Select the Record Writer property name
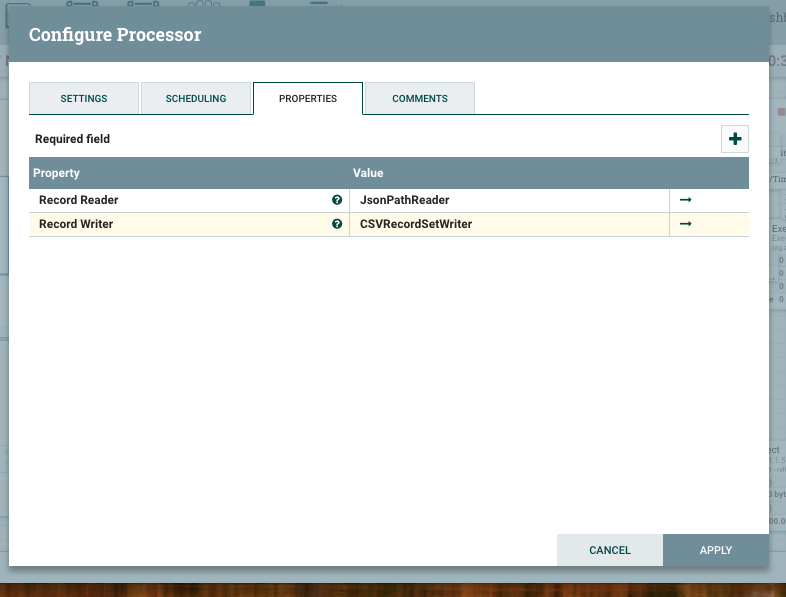Viewport: 786px width, 597px height. [76, 224]
